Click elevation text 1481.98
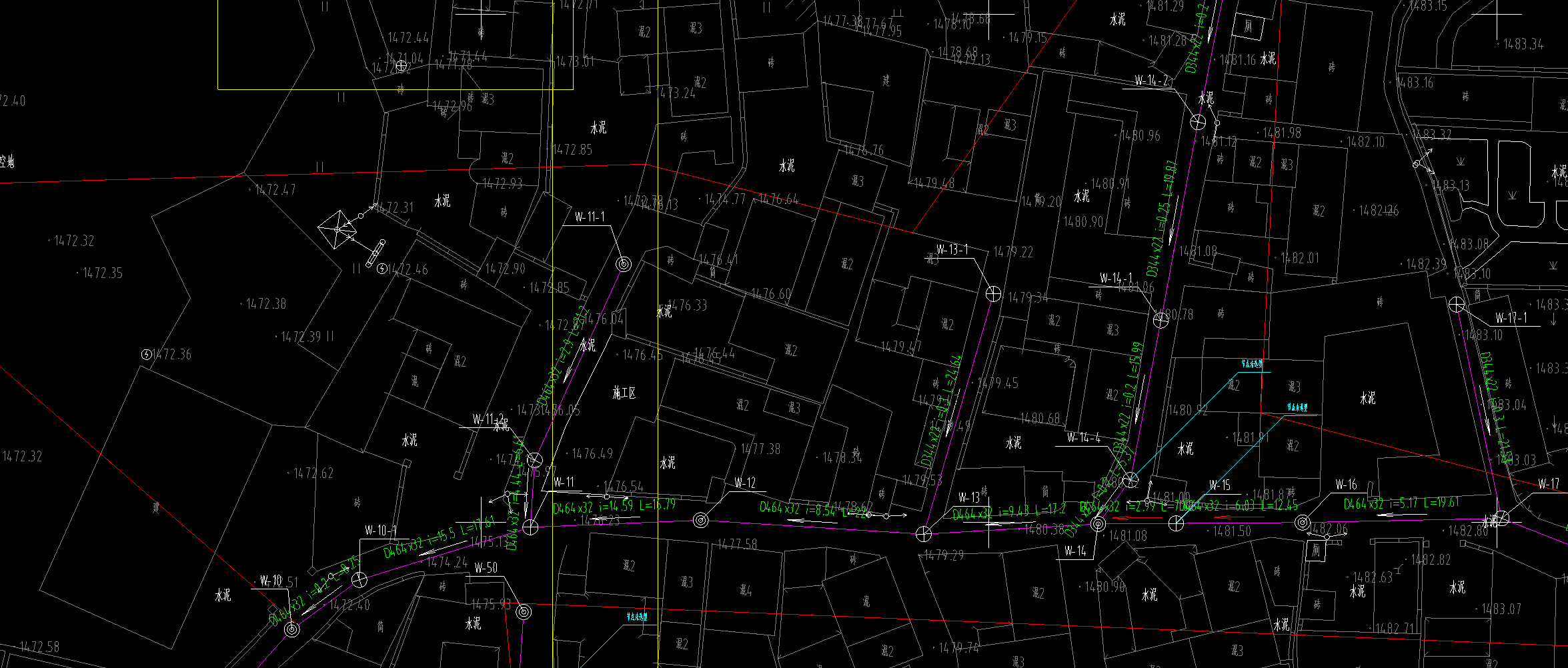1568x668 pixels. coord(1281,133)
